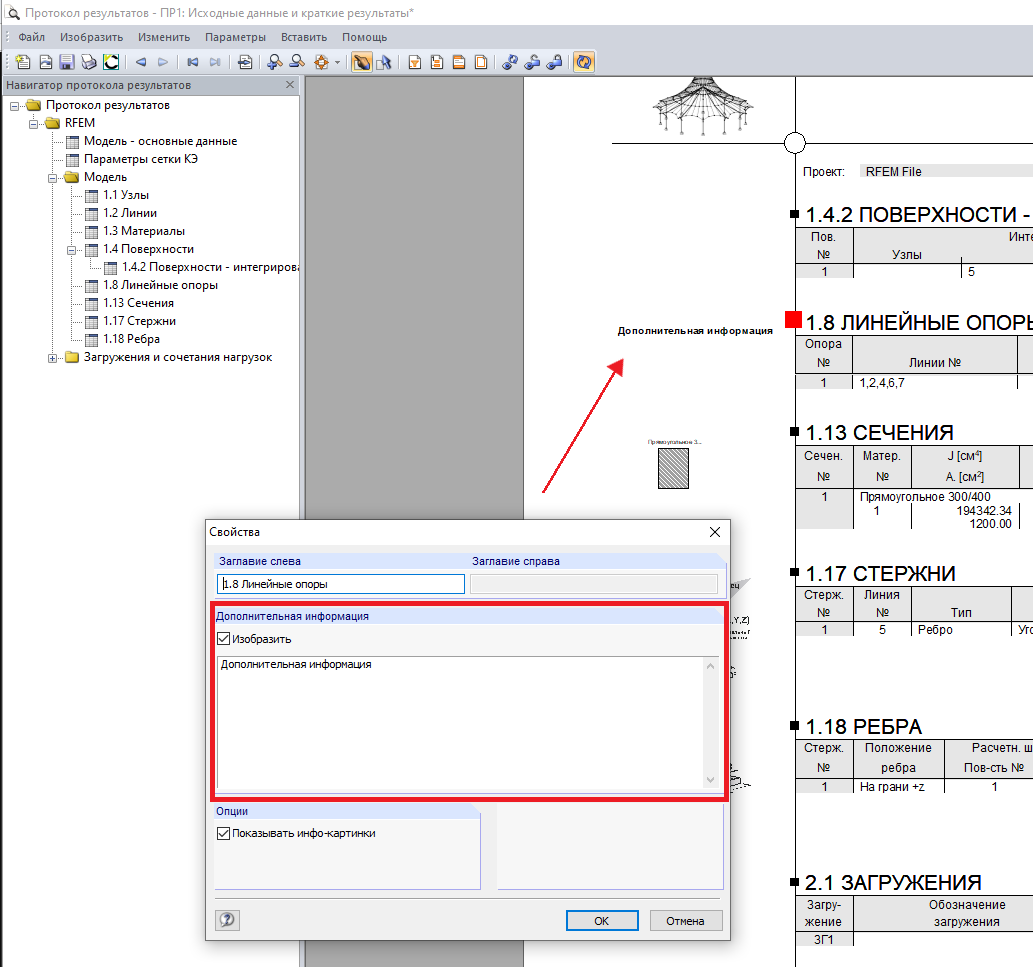Collapse the RFEM folder node
This screenshot has height=967, width=1033.
[x=33, y=123]
